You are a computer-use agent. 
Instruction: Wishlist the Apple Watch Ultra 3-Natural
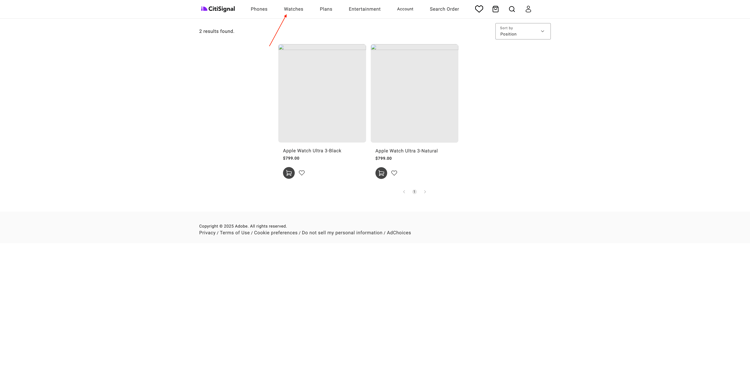394,173
